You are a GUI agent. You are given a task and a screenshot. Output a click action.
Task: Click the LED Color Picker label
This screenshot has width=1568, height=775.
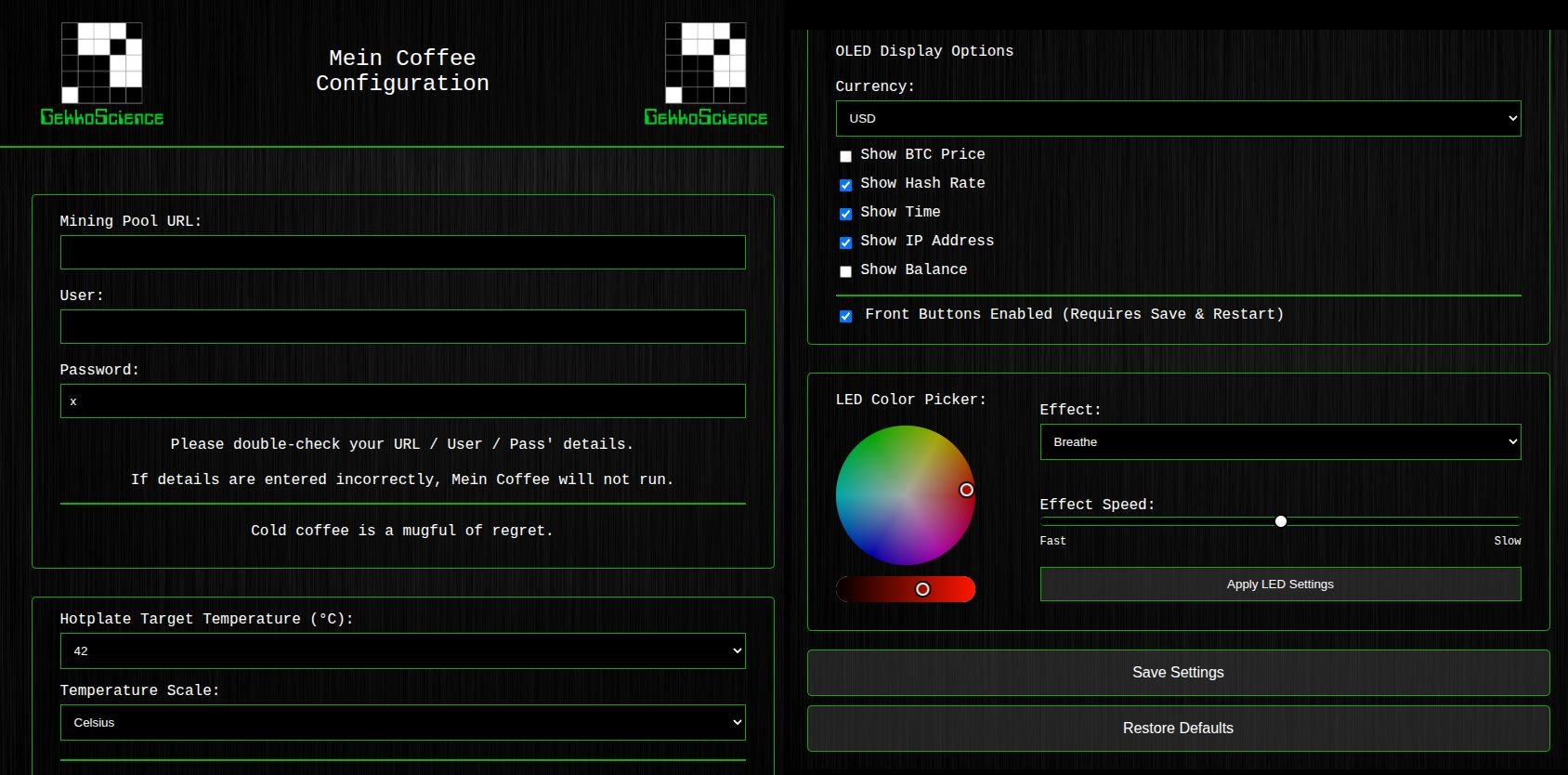(x=911, y=400)
